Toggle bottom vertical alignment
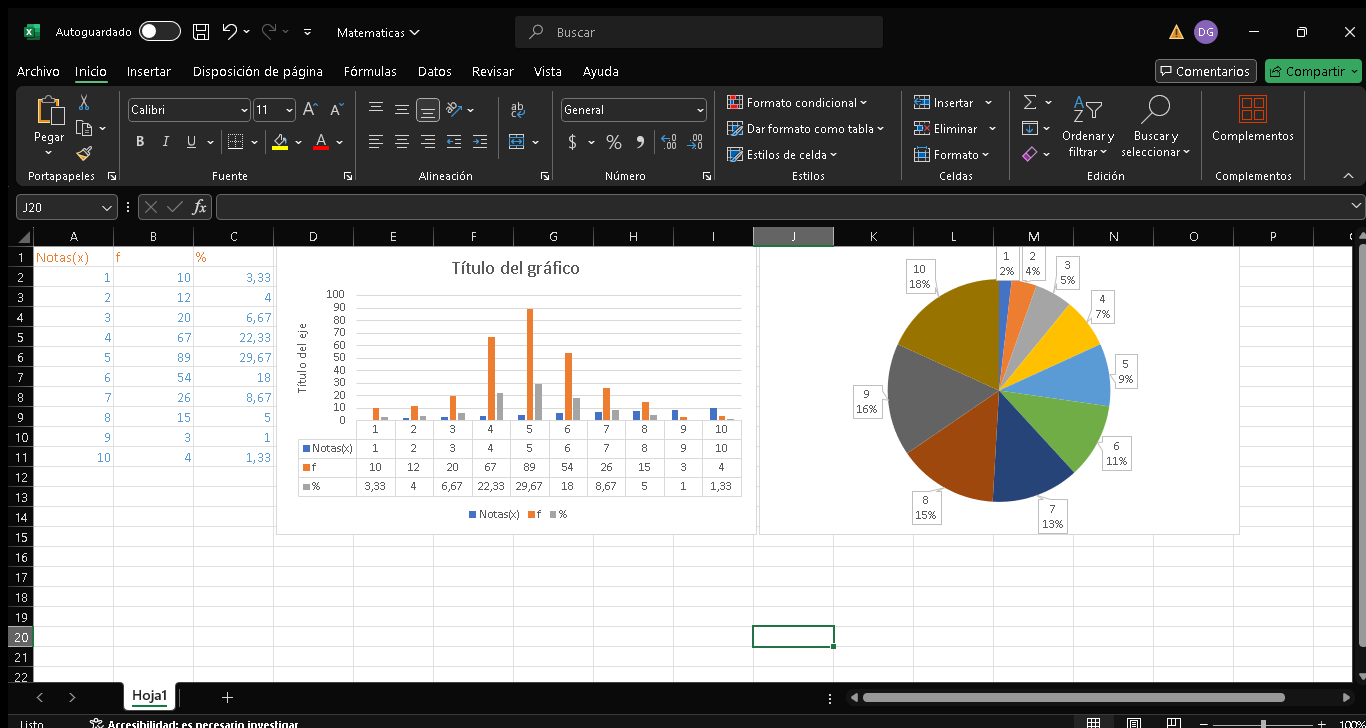This screenshot has width=1366, height=728. pyautogui.click(x=427, y=110)
